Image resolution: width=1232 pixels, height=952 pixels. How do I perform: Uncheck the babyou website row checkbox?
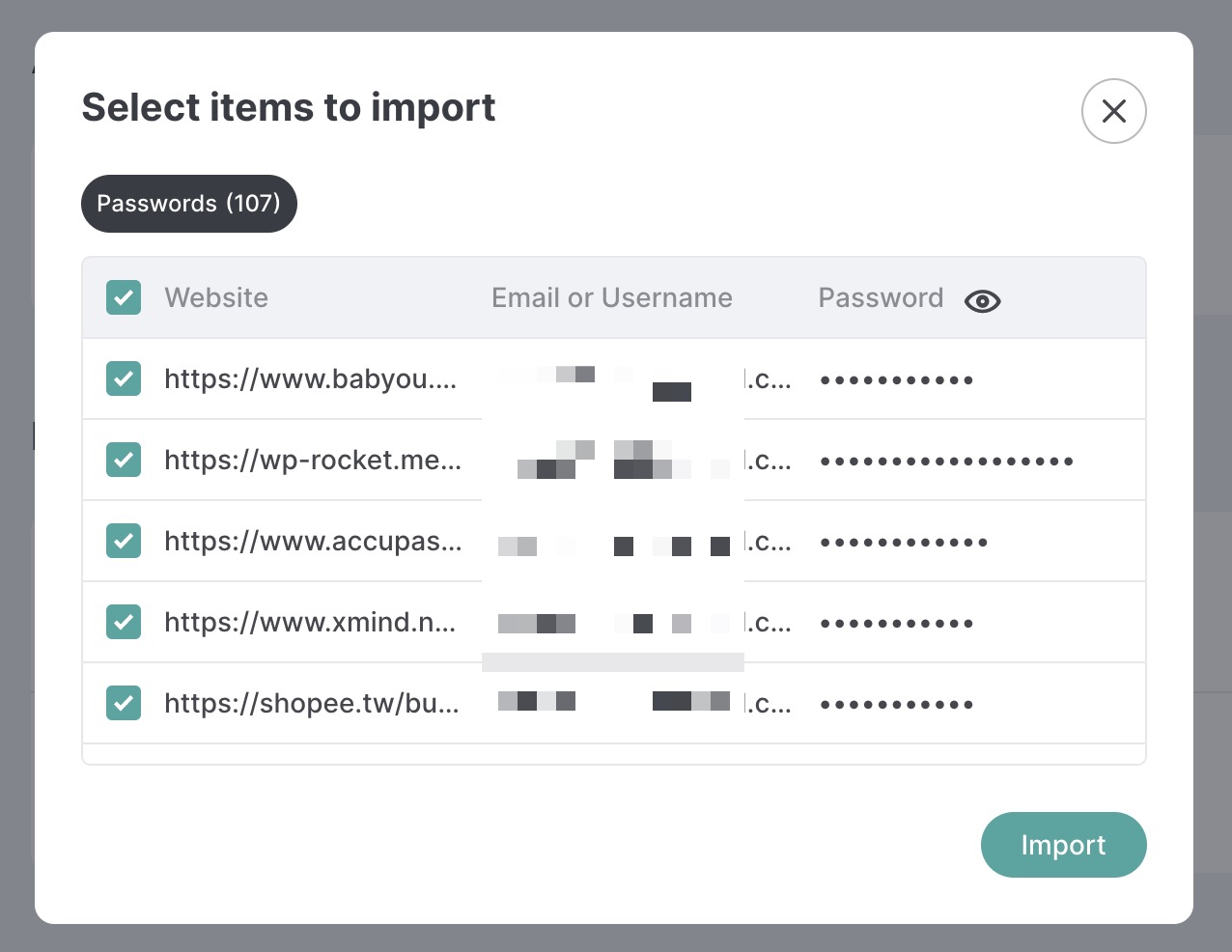pyautogui.click(x=124, y=378)
